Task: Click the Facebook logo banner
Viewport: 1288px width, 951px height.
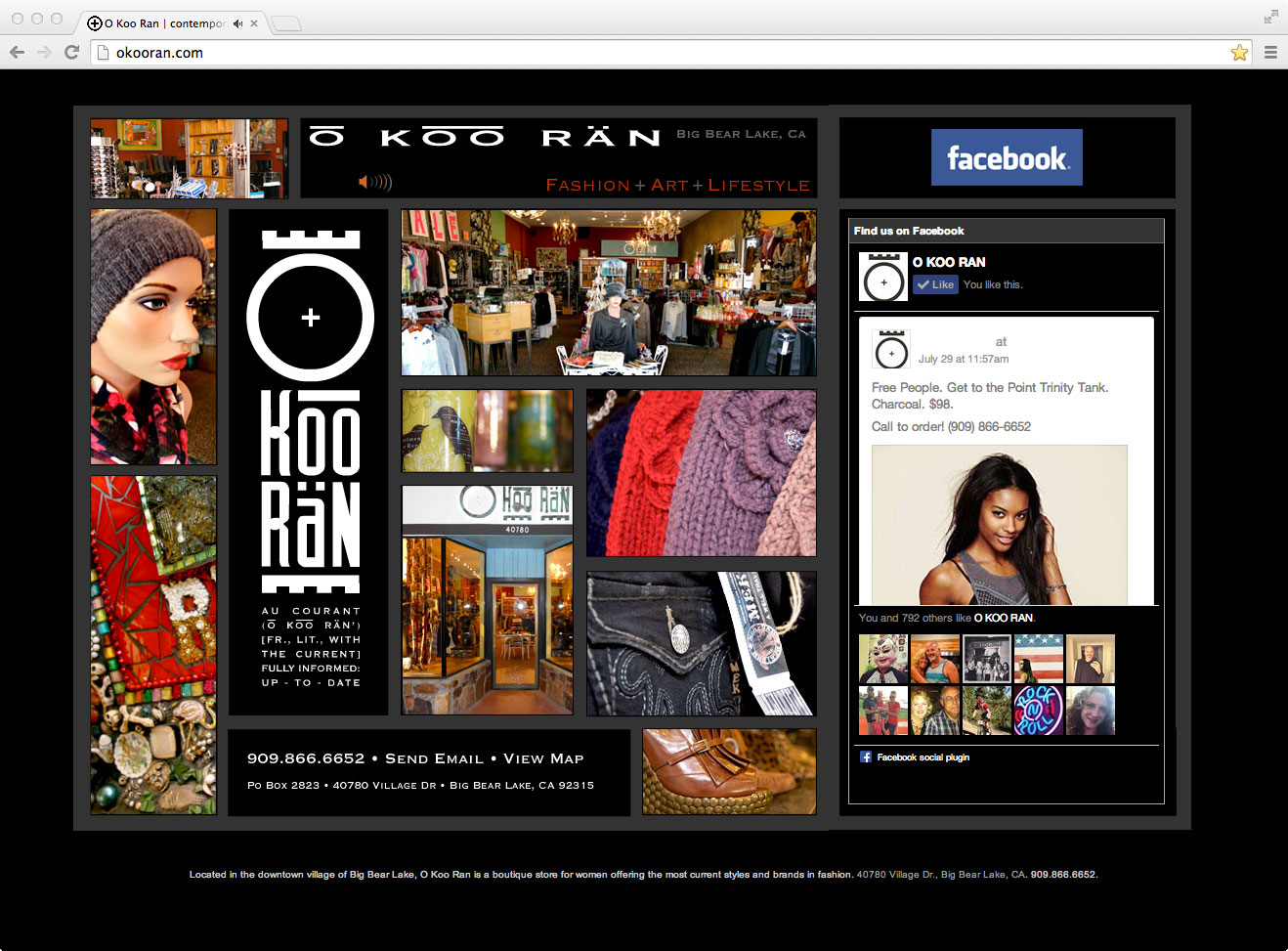Action: point(1007,157)
